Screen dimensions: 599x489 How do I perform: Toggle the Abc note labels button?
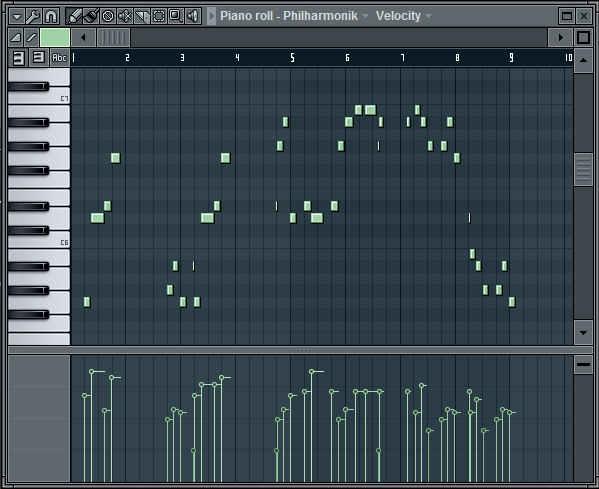coord(59,58)
